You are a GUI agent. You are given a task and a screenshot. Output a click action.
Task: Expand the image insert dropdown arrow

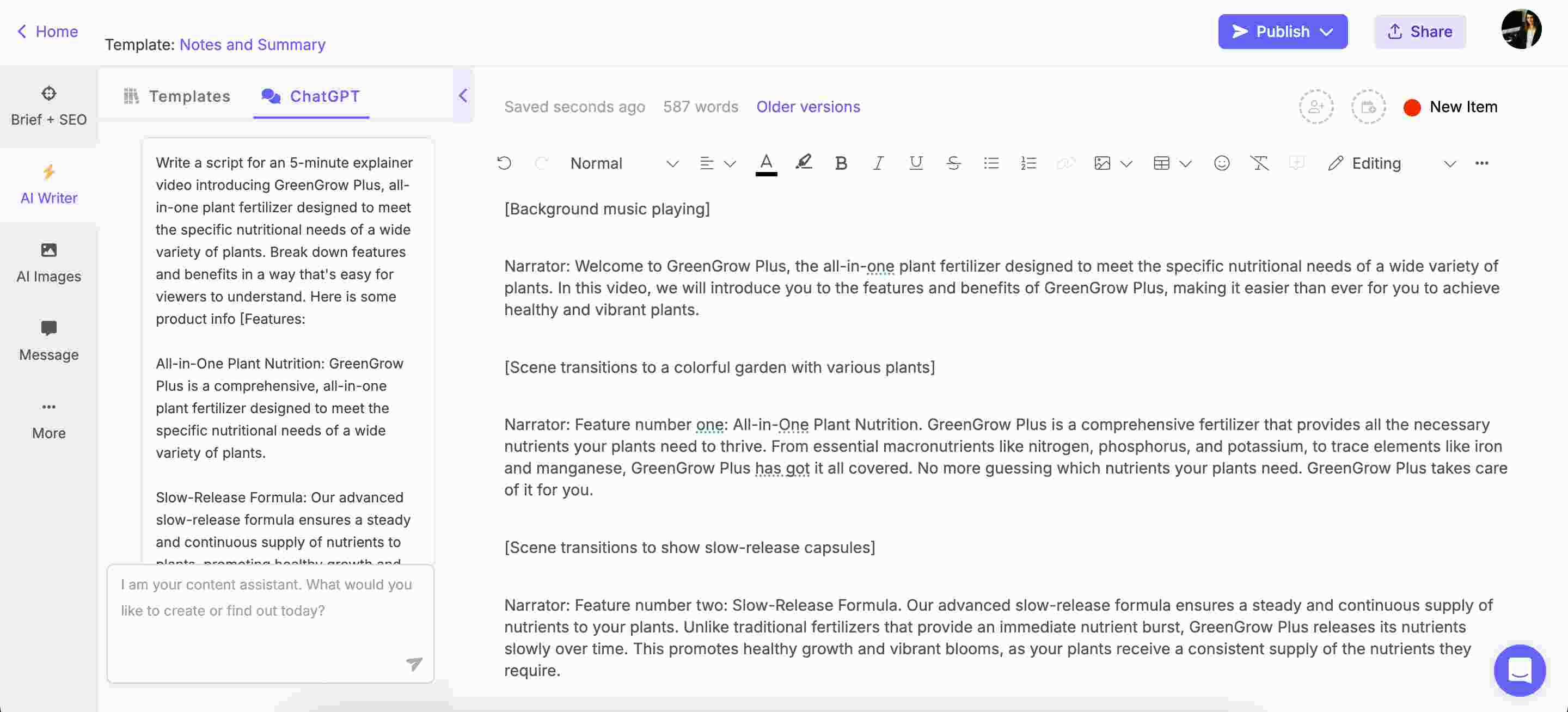(1125, 164)
